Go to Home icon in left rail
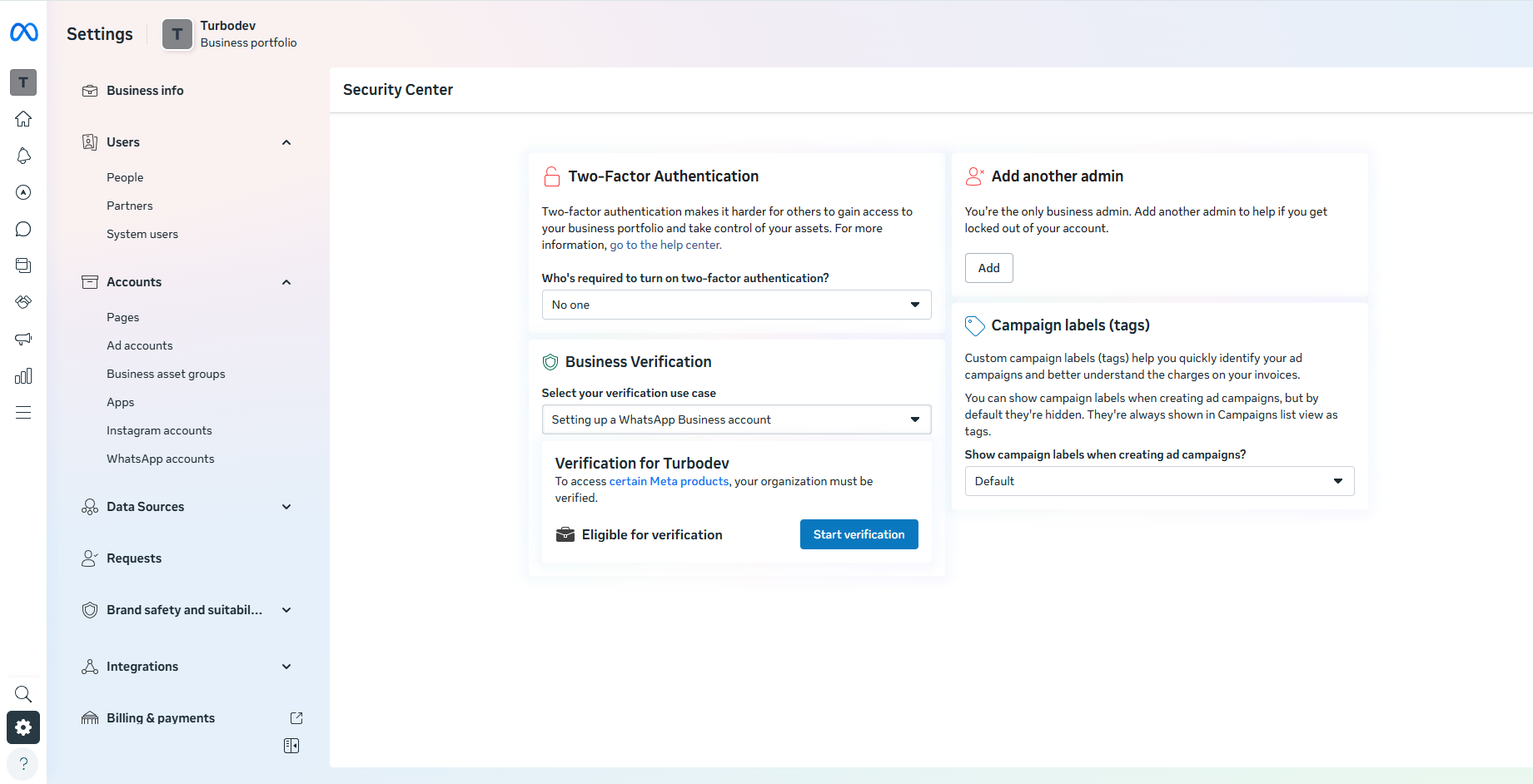The width and height of the screenshot is (1533, 784). (23, 119)
